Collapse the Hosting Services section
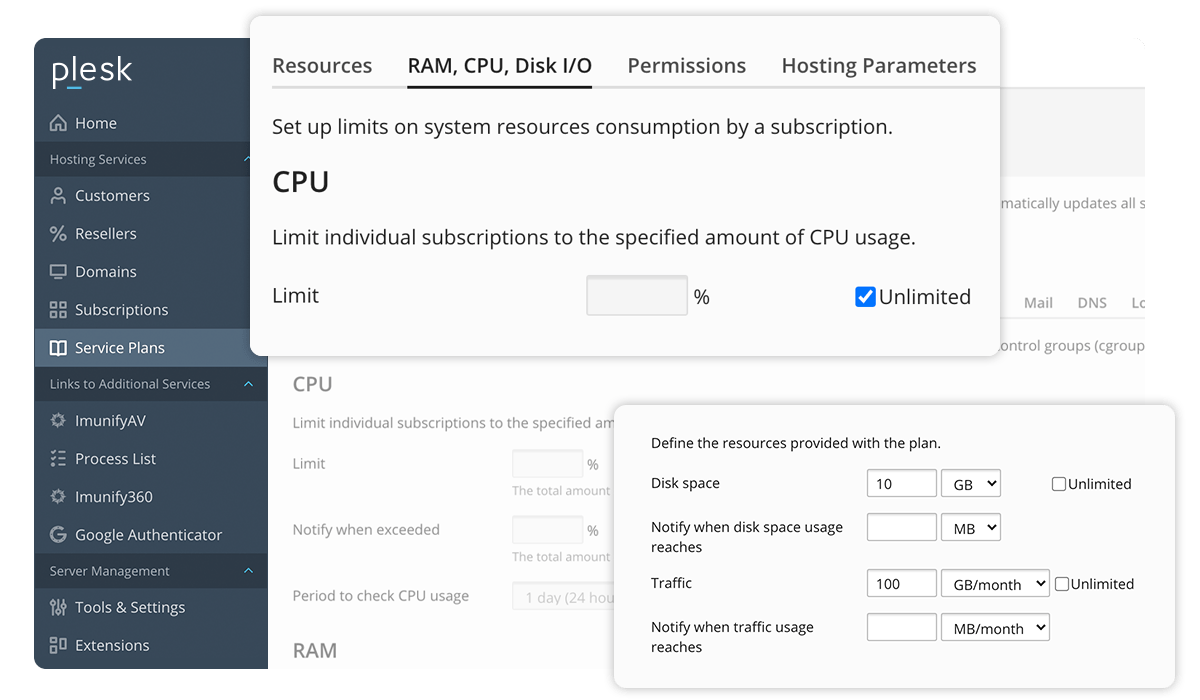 tap(248, 159)
